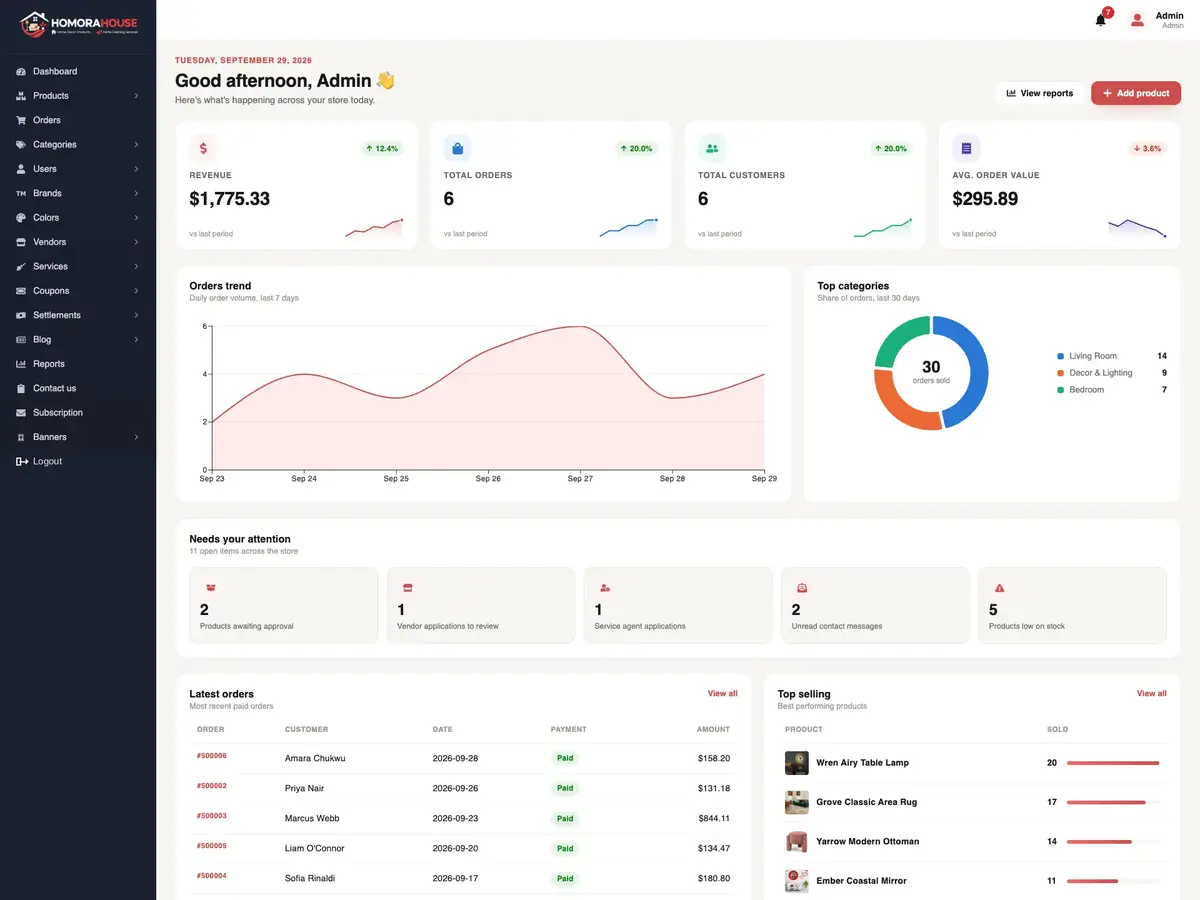Click the Subscription envelope icon
The height and width of the screenshot is (900, 1200).
coord(22,413)
